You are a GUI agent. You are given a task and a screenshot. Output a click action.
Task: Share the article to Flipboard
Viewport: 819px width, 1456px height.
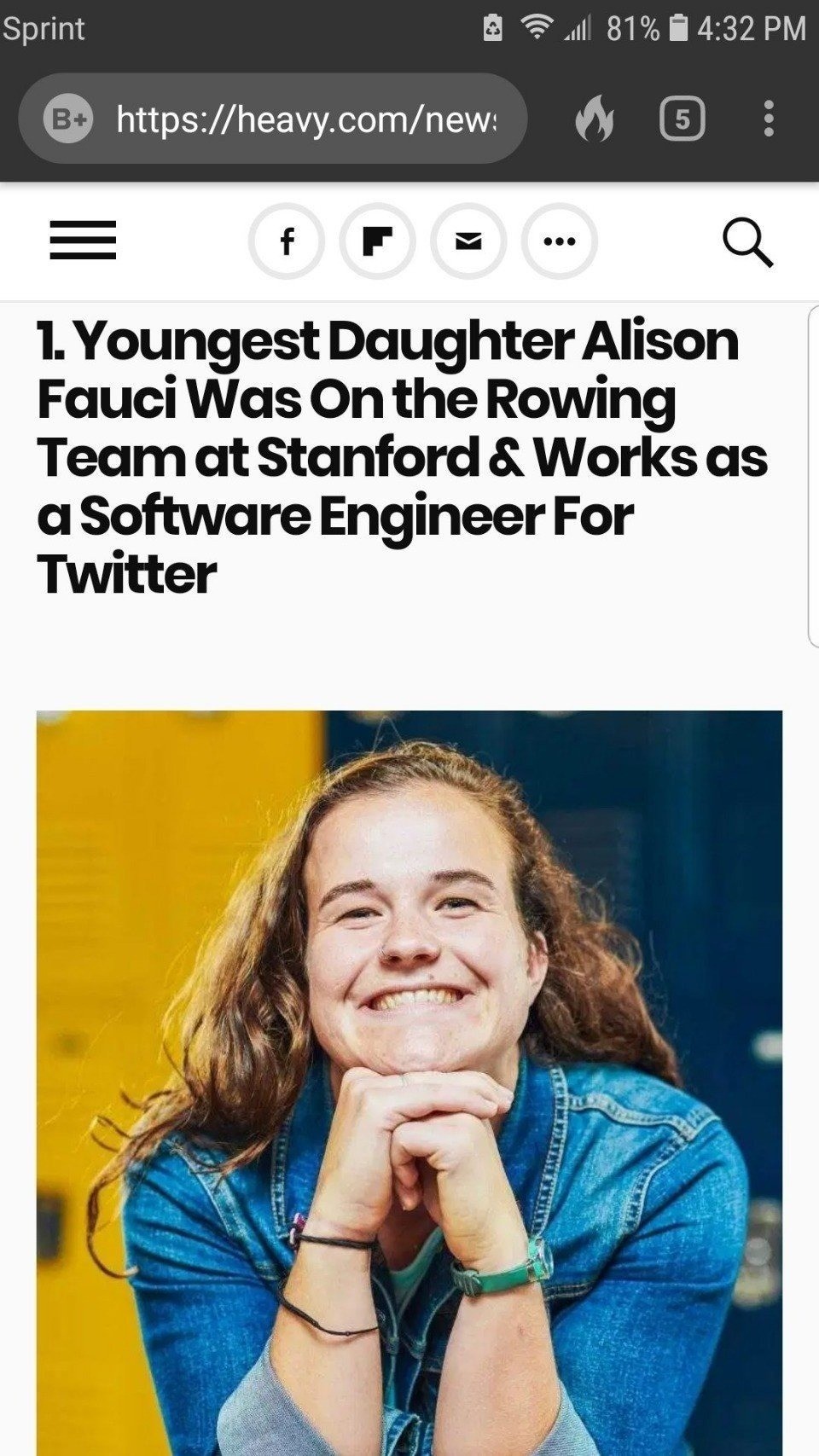[x=377, y=241]
